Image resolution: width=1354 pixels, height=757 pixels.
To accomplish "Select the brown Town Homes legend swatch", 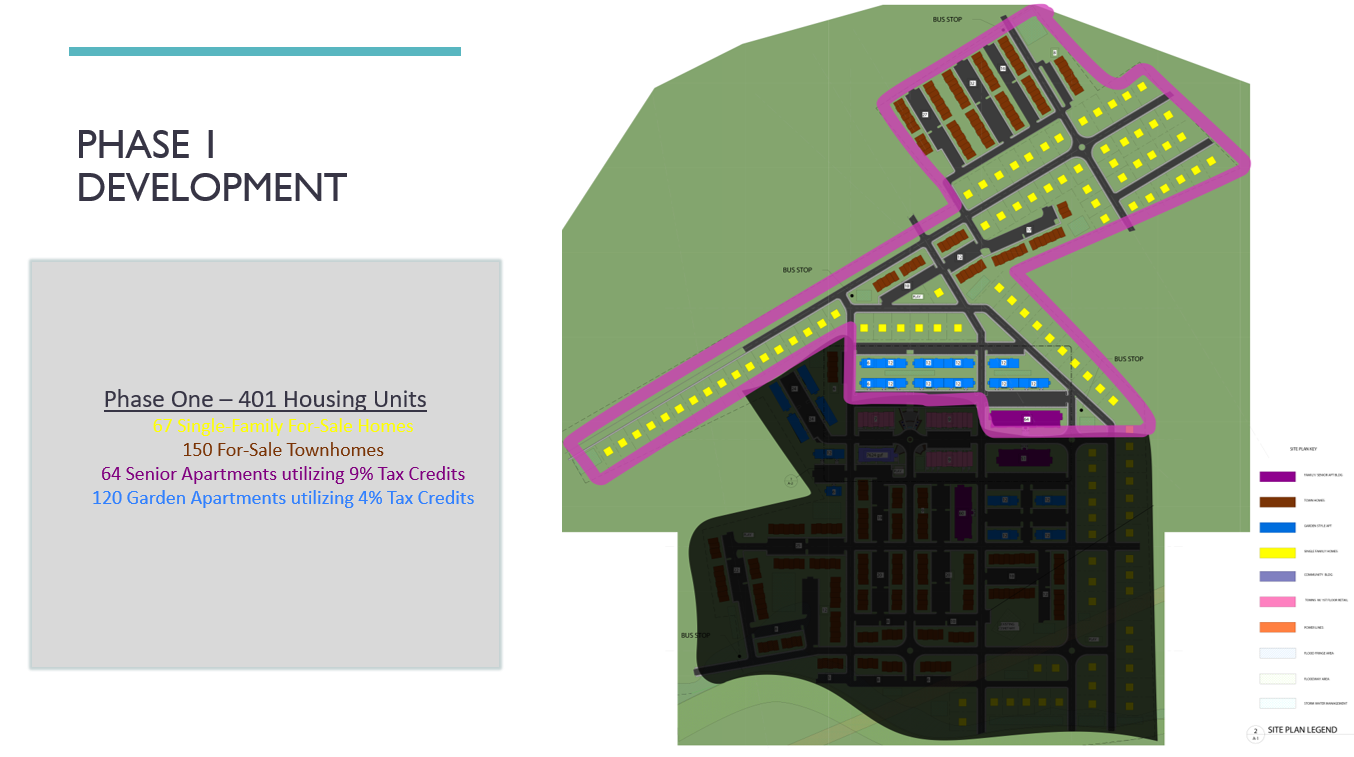I will (1276, 502).
